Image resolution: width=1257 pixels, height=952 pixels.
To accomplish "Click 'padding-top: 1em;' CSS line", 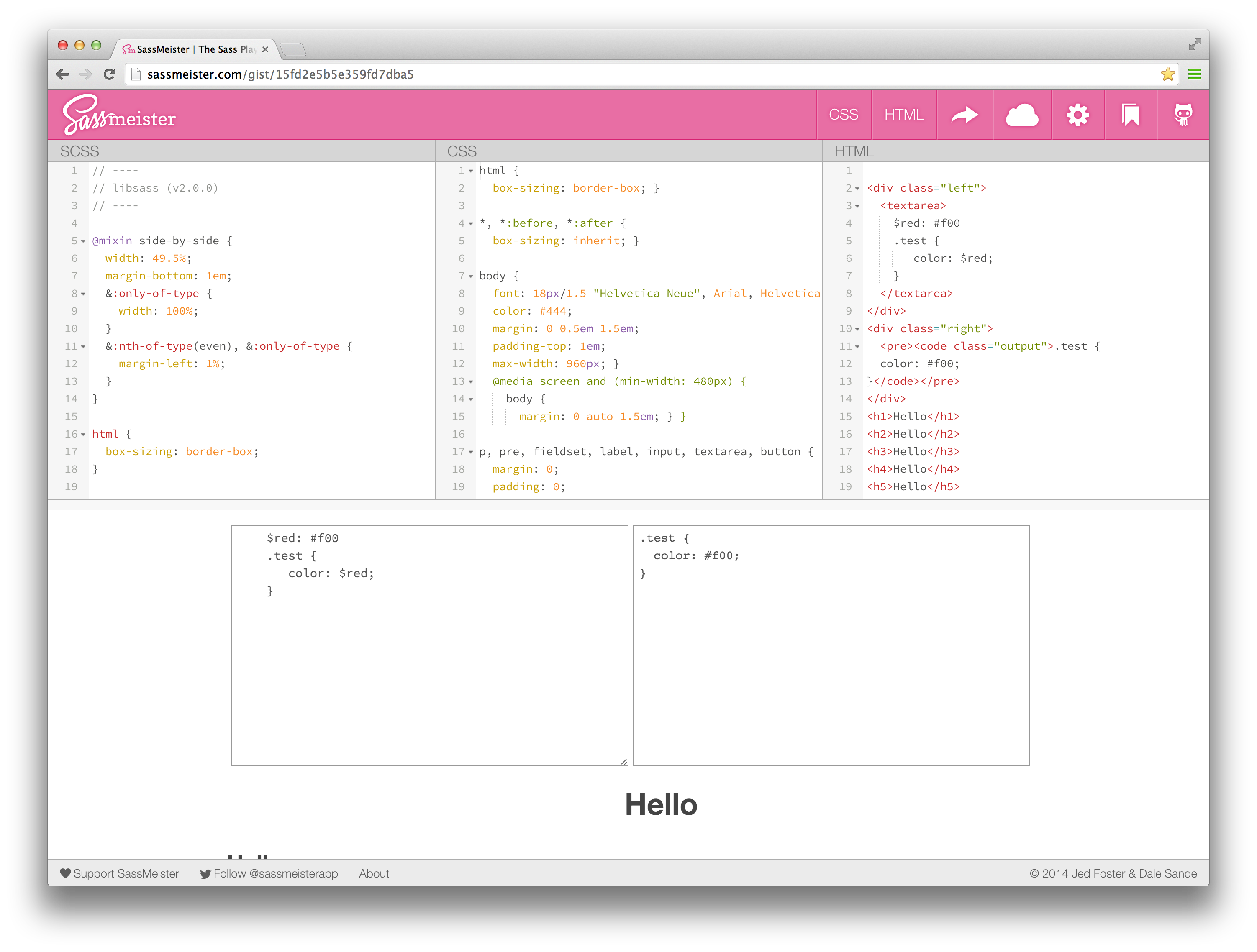I will coord(549,346).
